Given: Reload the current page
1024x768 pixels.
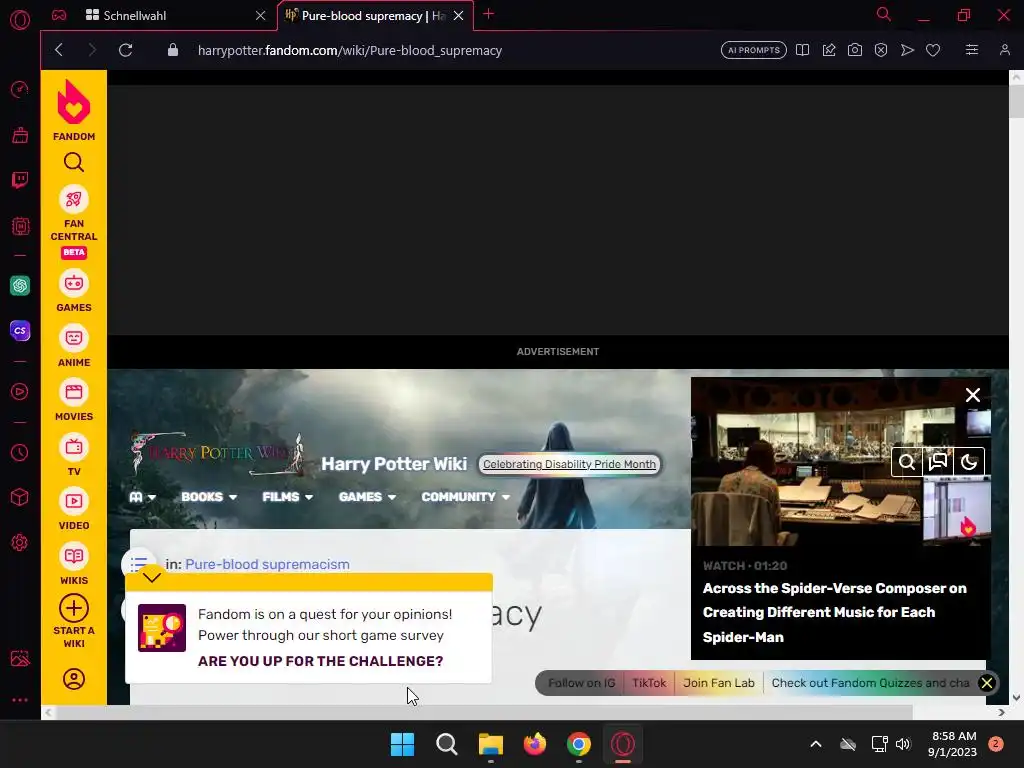Looking at the screenshot, I should click(x=125, y=50).
